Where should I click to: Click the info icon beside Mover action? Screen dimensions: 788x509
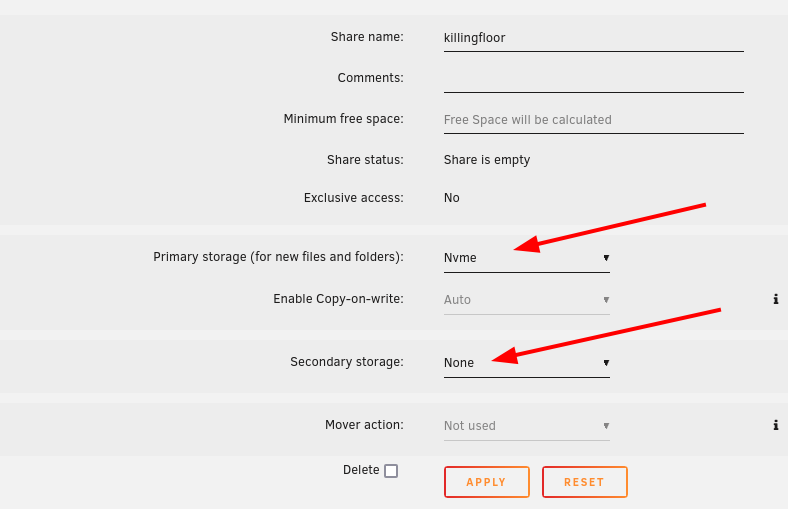775,426
